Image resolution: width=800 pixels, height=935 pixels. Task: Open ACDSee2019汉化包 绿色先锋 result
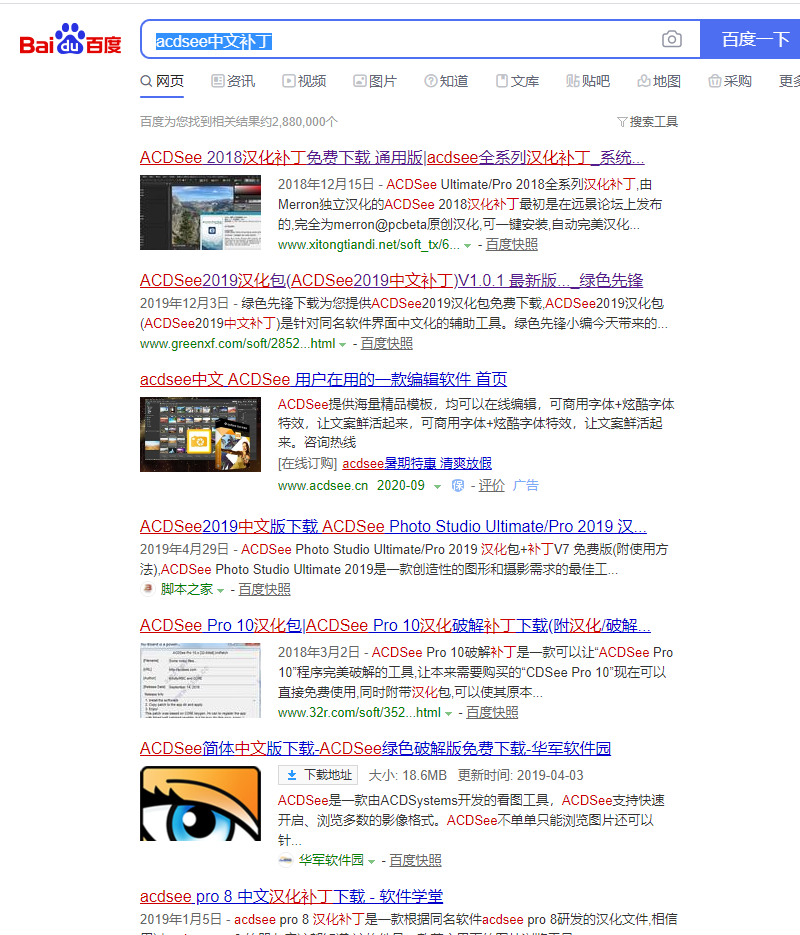(x=392, y=280)
